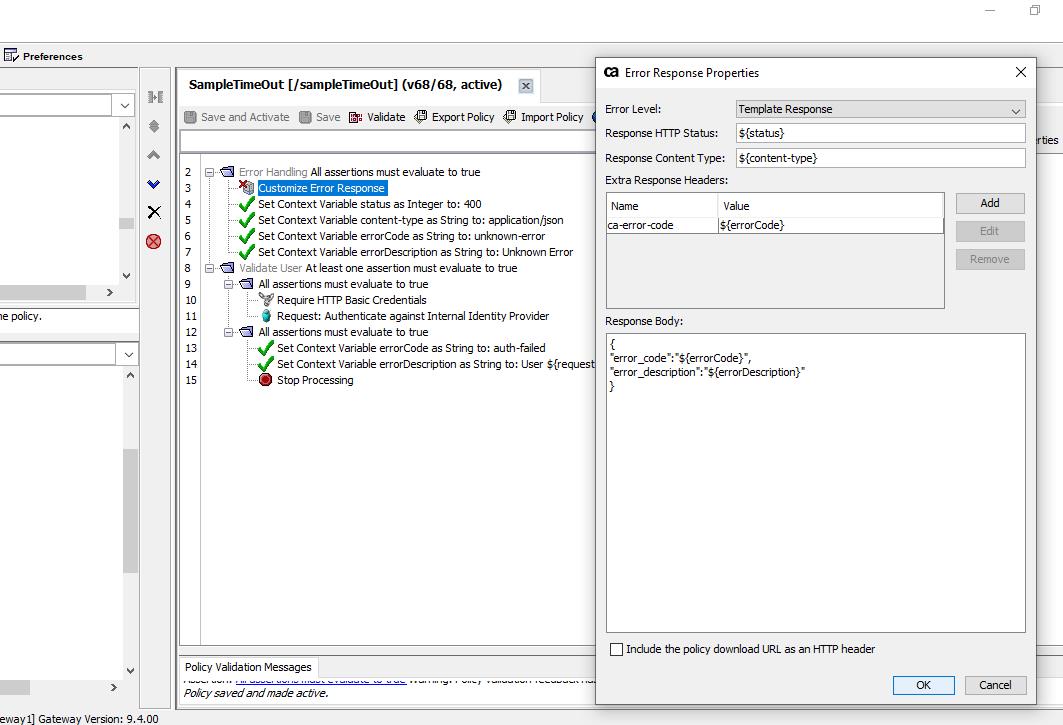Move assertion down with blue down arrow
This screenshot has height=725, width=1063.
(153, 183)
